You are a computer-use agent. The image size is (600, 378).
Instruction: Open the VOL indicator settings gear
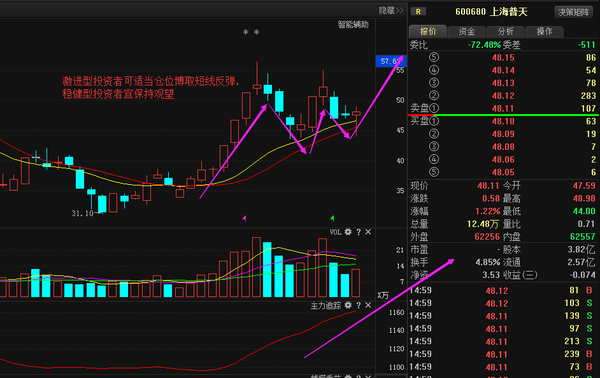pyautogui.click(x=348, y=232)
